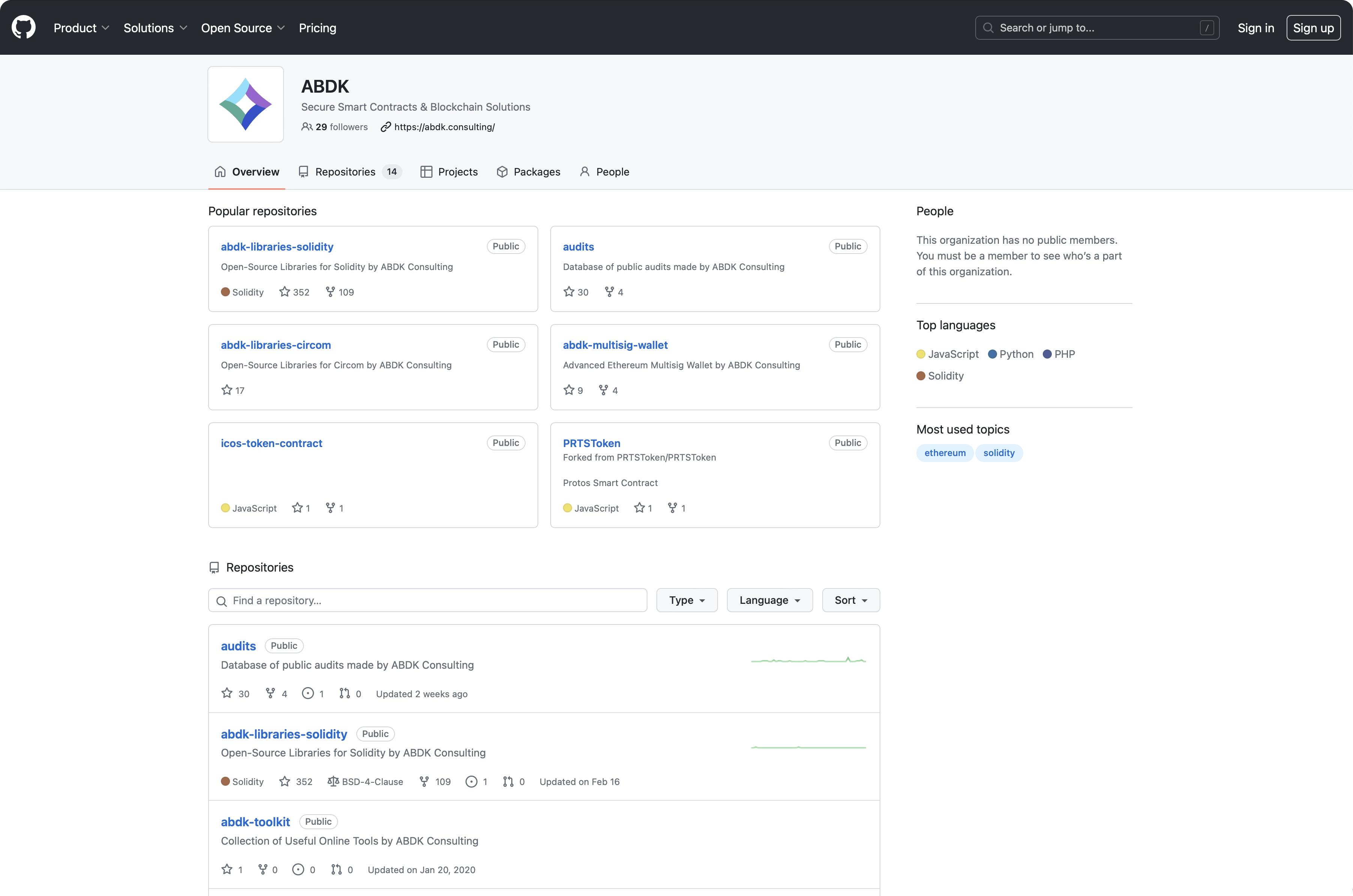Focus the Find a repository field
Viewport: 1353px width, 896px height.
(x=427, y=600)
